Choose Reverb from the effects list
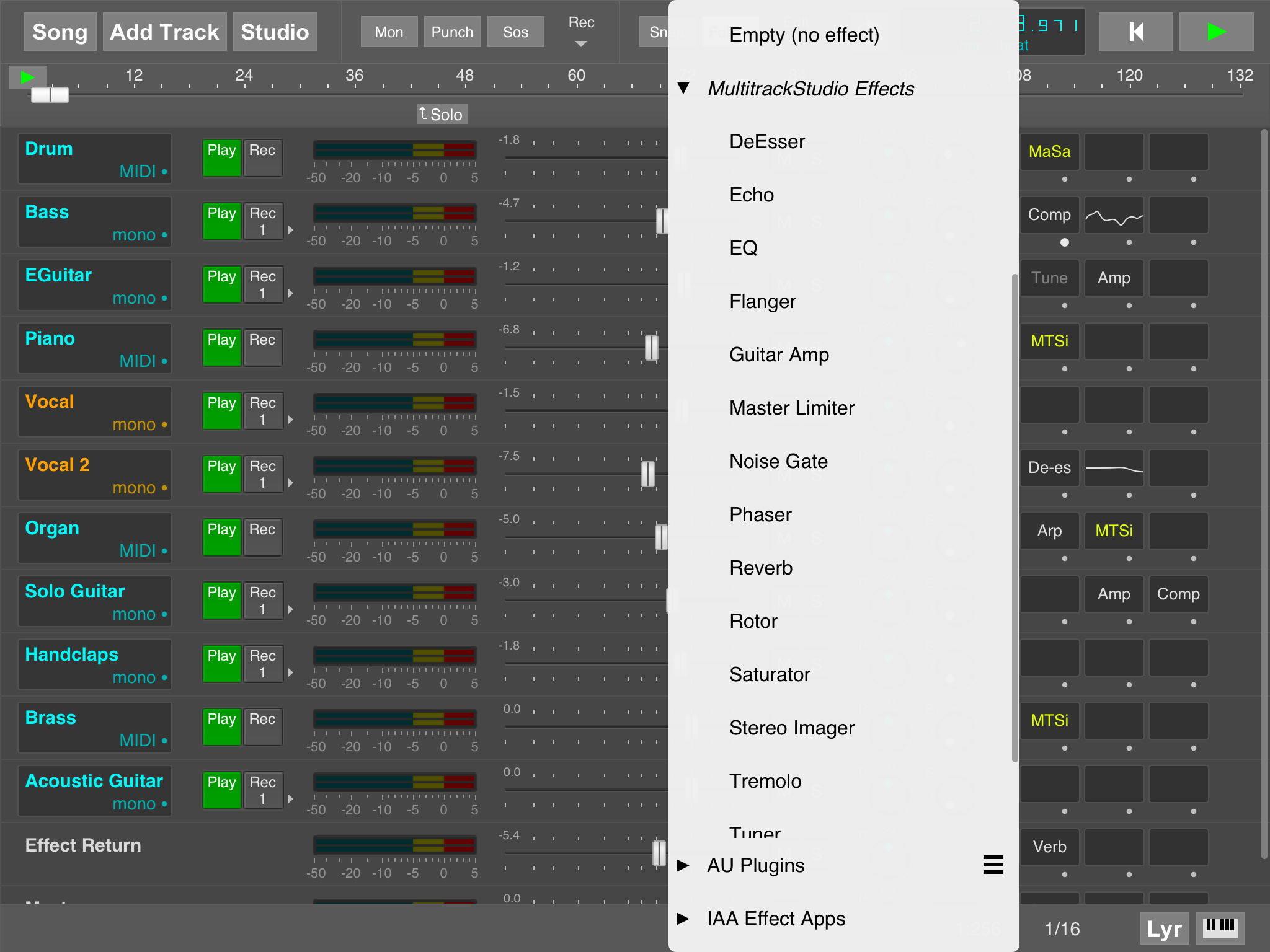The height and width of the screenshot is (952, 1270). (761, 568)
